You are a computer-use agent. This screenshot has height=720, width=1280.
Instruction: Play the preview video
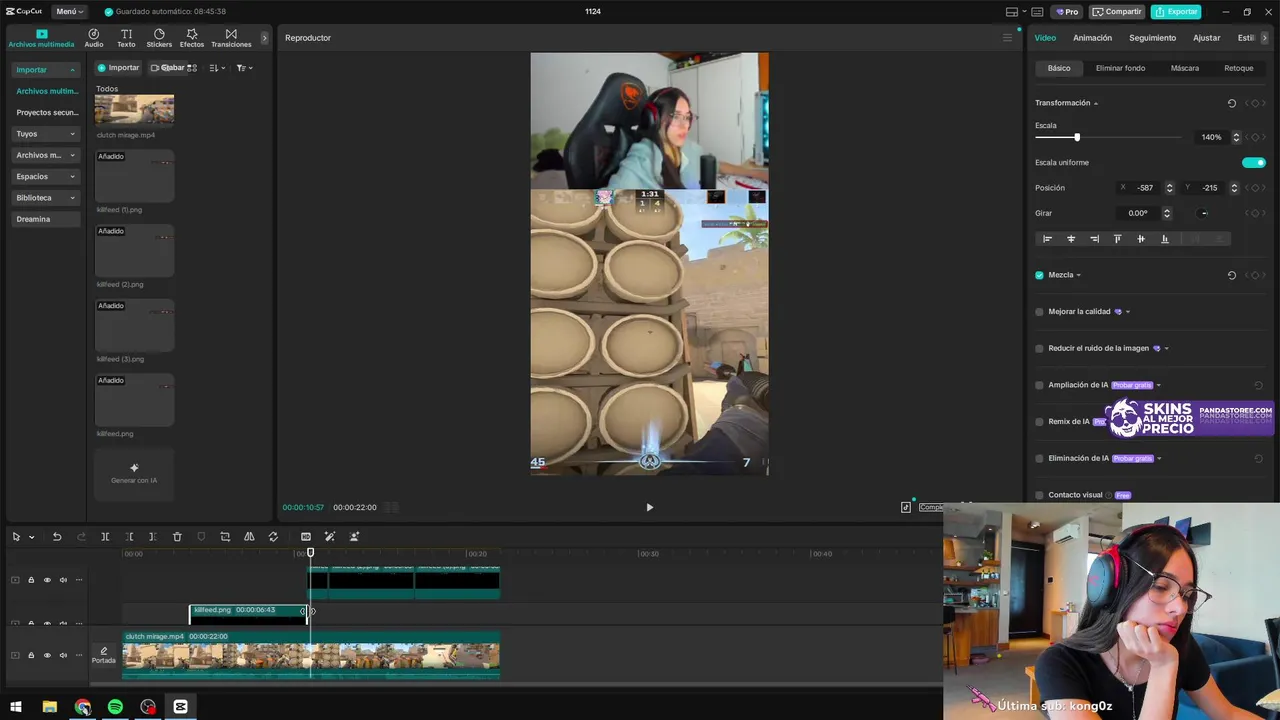(649, 507)
